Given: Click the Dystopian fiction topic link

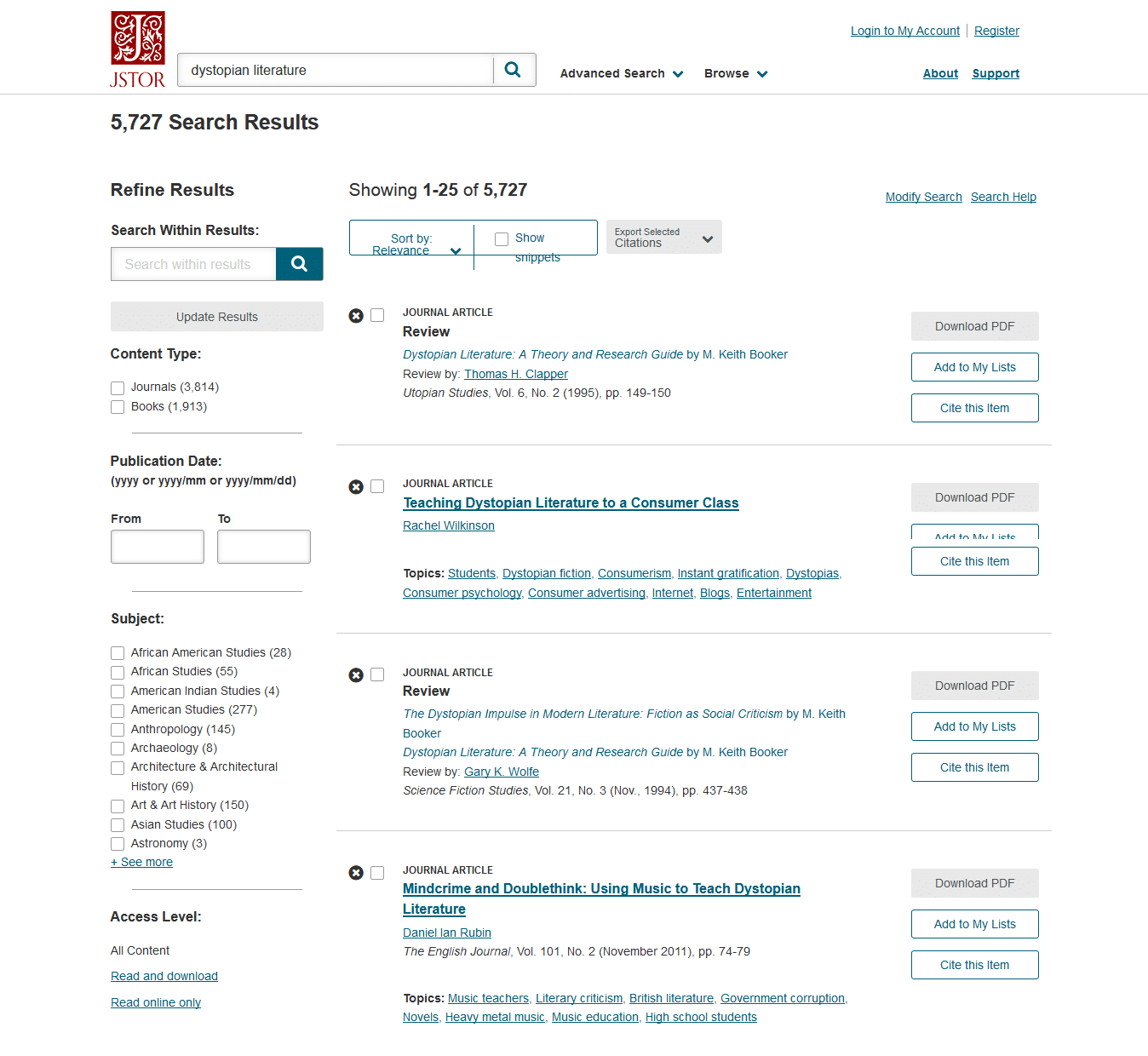Looking at the screenshot, I should [547, 573].
